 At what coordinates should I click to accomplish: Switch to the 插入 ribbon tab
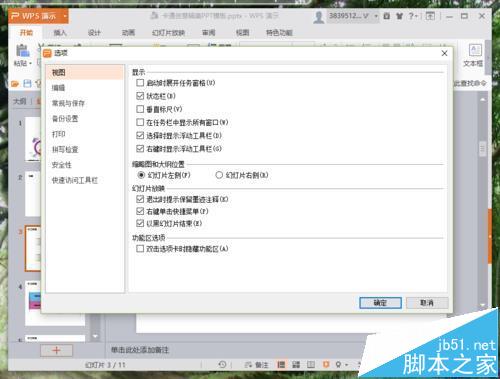click(60, 33)
